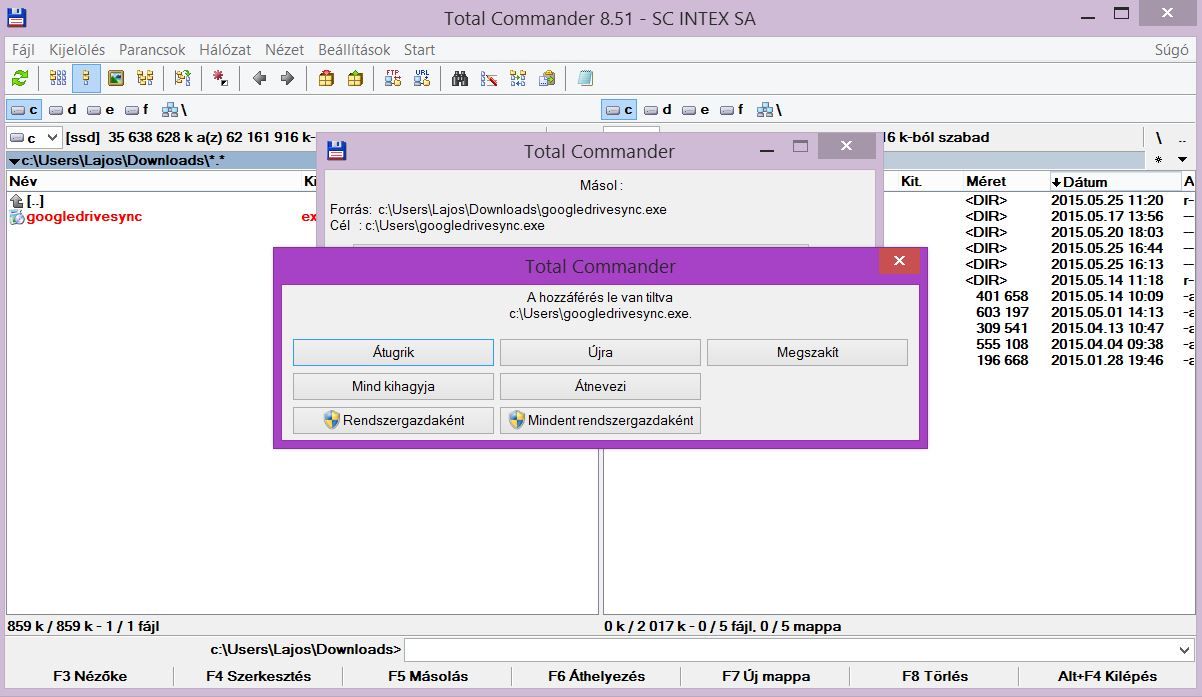
Task: Enable thumbnail view toolbar icon
Action: (x=116, y=78)
